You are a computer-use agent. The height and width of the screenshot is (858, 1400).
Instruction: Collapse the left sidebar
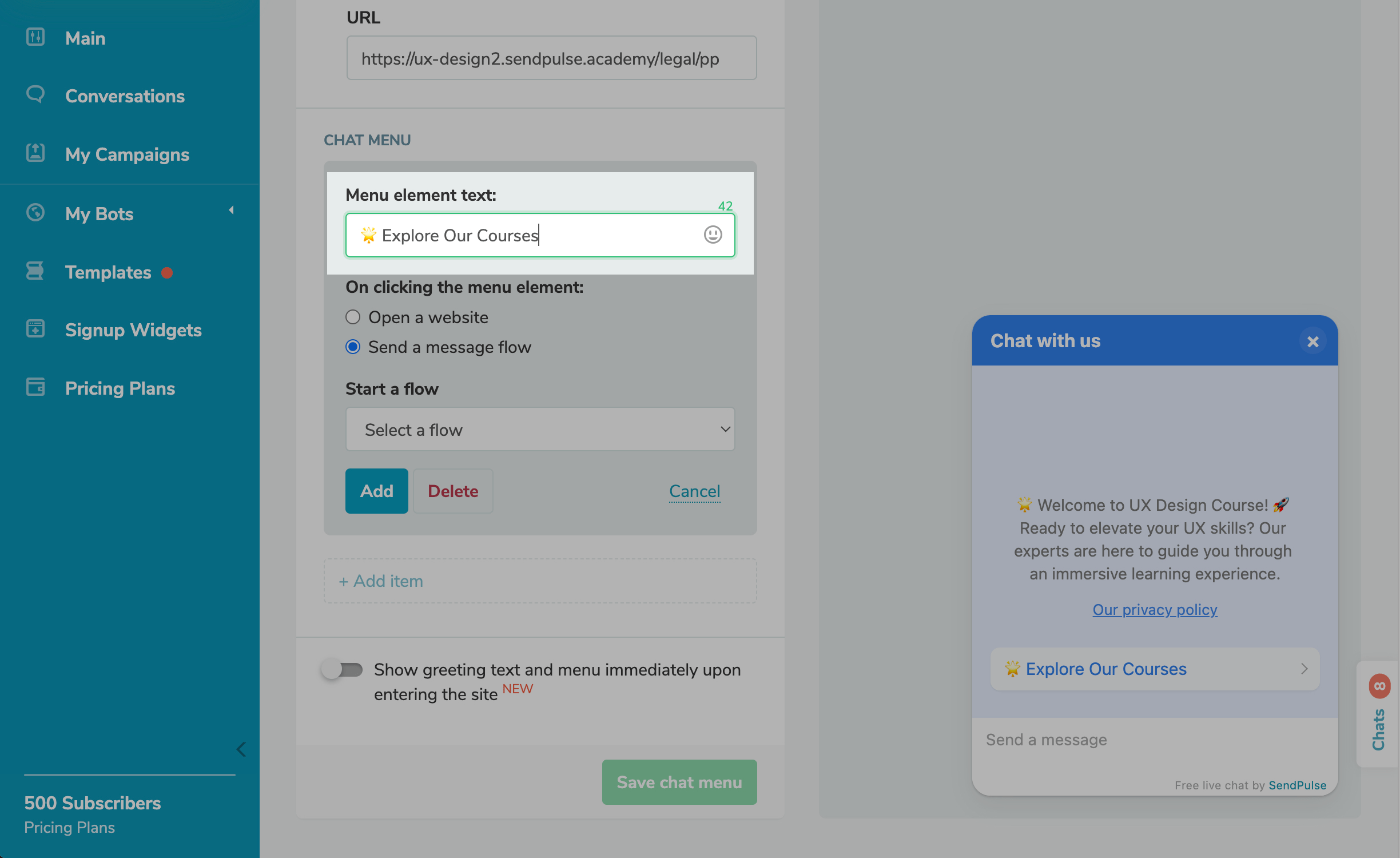[x=240, y=749]
